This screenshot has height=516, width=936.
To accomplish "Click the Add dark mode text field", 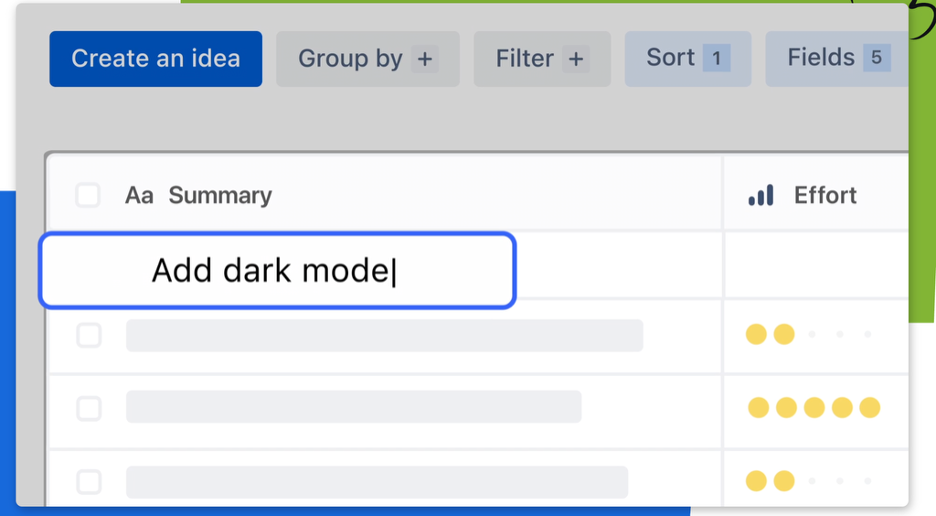I will point(277,270).
